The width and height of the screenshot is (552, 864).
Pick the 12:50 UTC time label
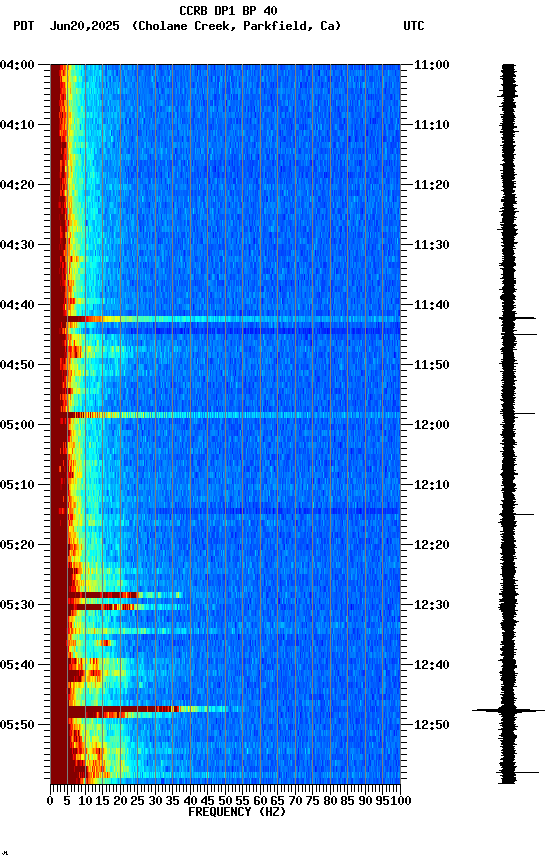432,725
